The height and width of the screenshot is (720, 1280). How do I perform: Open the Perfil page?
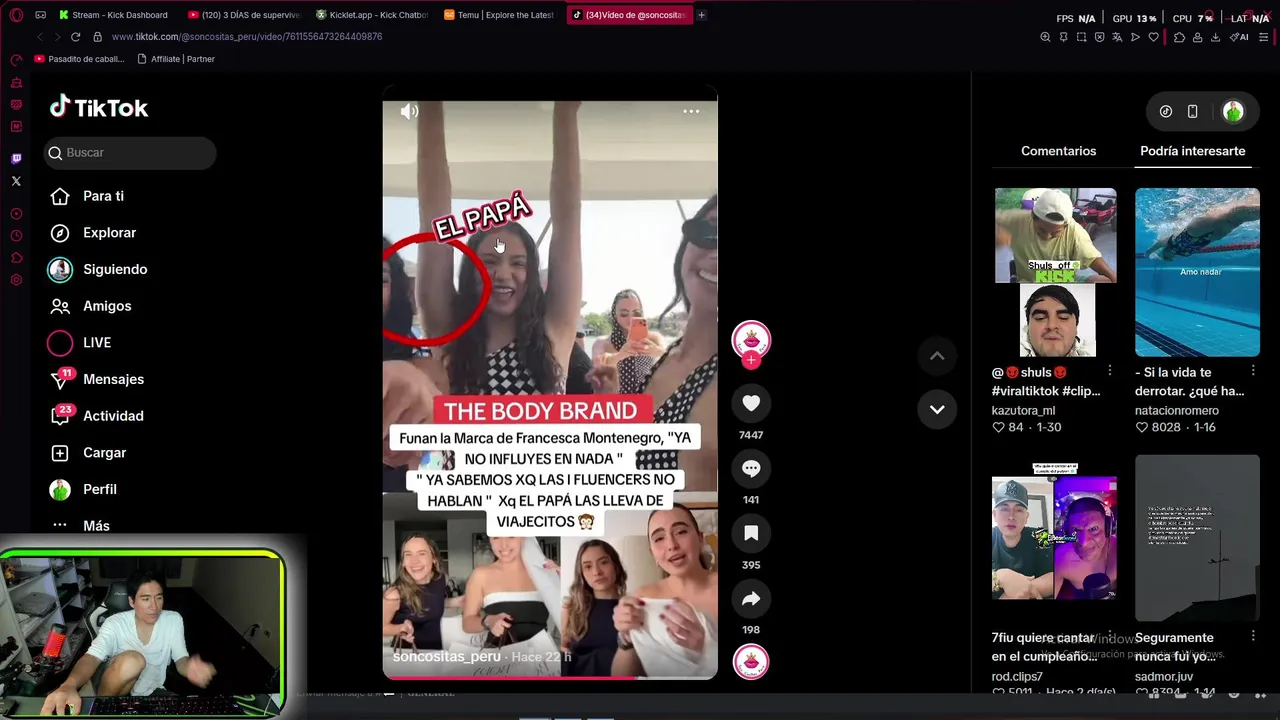point(100,489)
